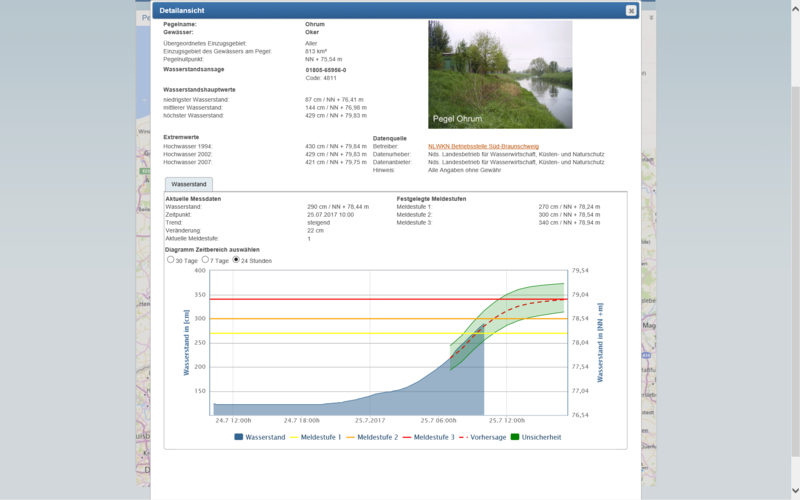Click the orange Meldestufe 2 line in chart

(x=300, y=319)
